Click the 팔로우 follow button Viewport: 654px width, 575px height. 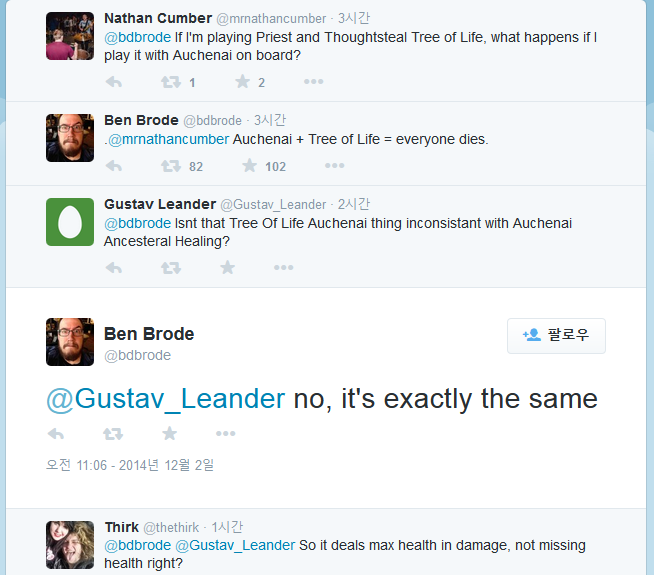pos(556,336)
